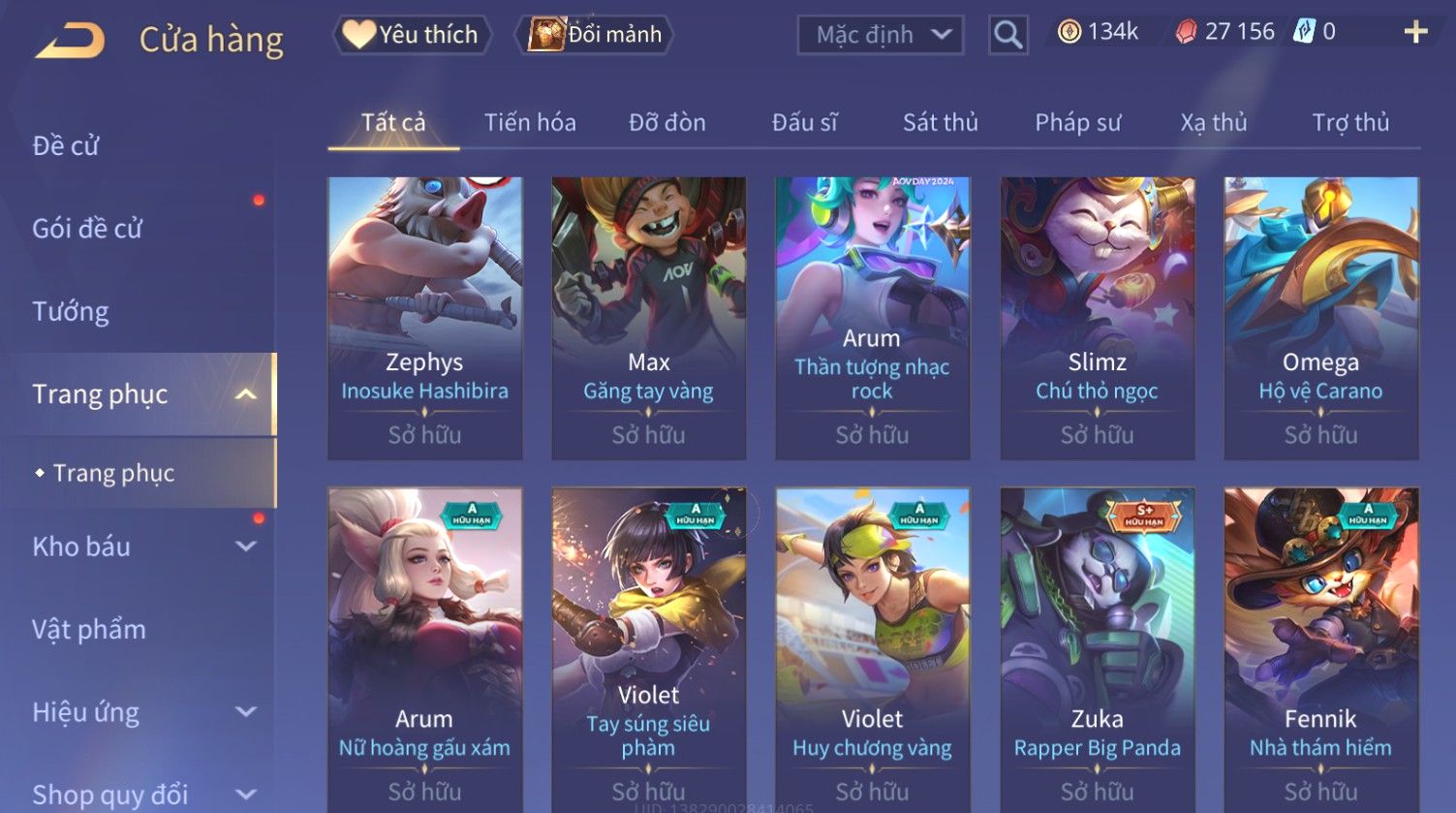Click the red gem currency icon
Image resolution: width=1456 pixels, height=813 pixels.
click(1186, 33)
